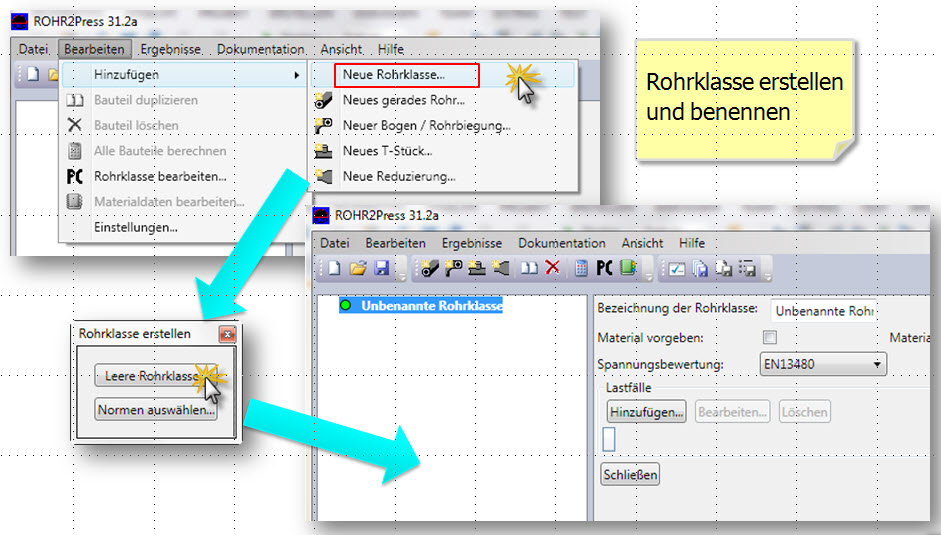Toggle small checkbox in Lastfälle list

click(609, 439)
